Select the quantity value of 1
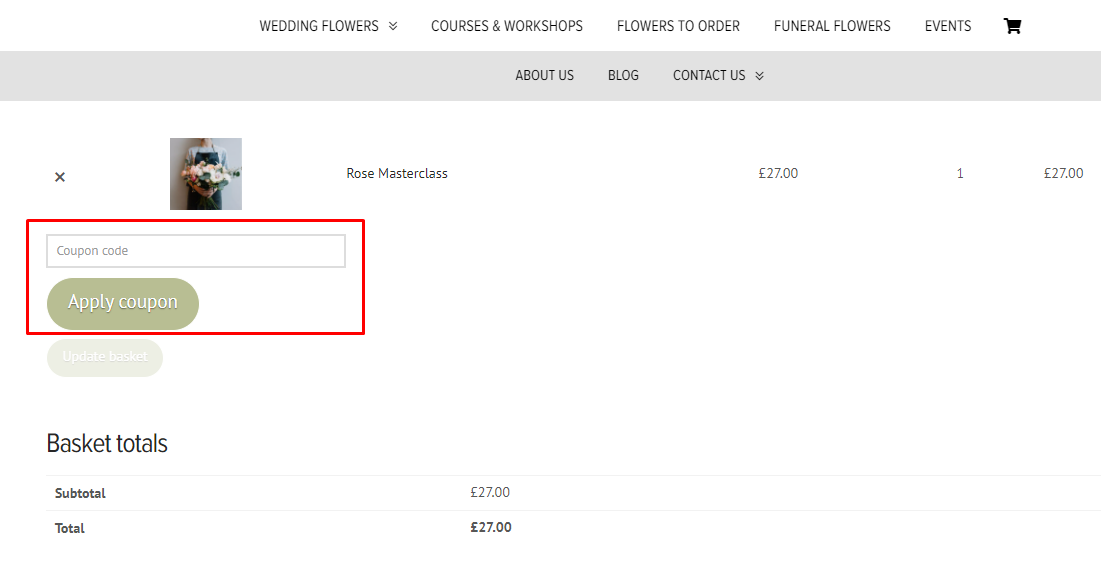This screenshot has height=579, width=1101. click(x=959, y=173)
